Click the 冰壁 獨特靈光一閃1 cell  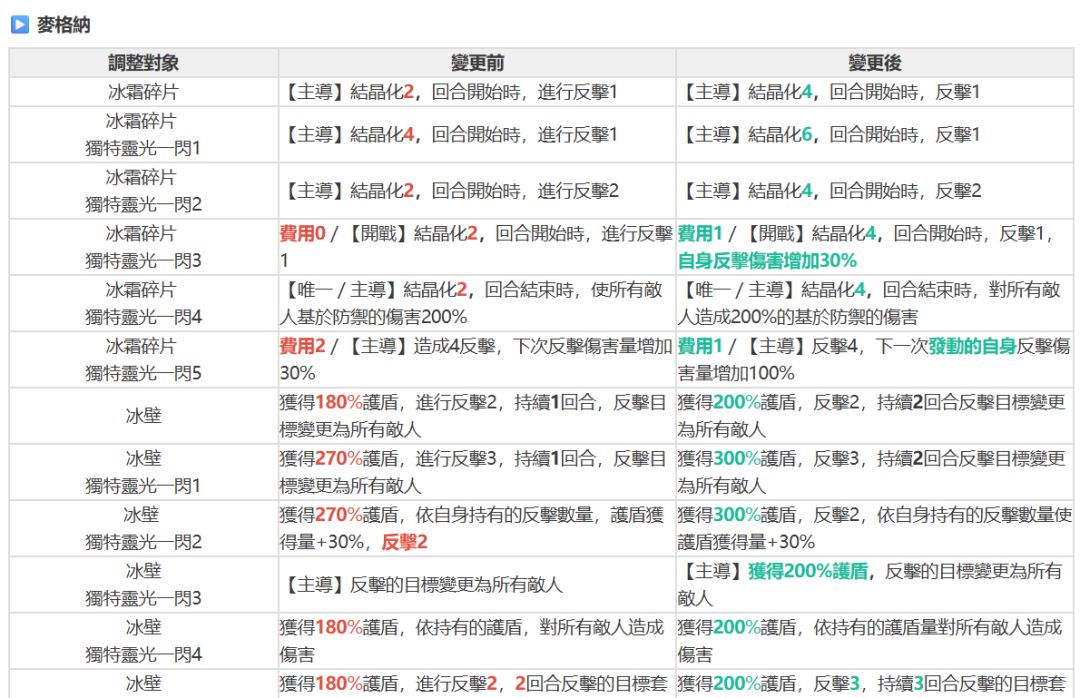click(143, 472)
